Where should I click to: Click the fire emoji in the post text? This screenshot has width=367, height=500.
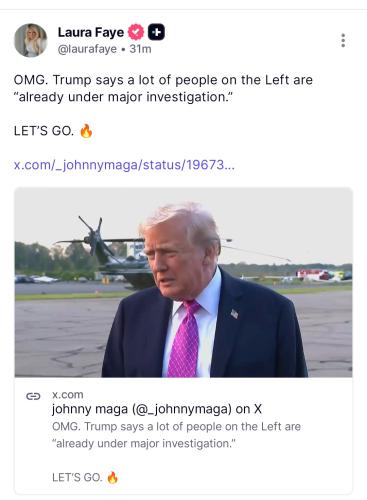(86, 131)
